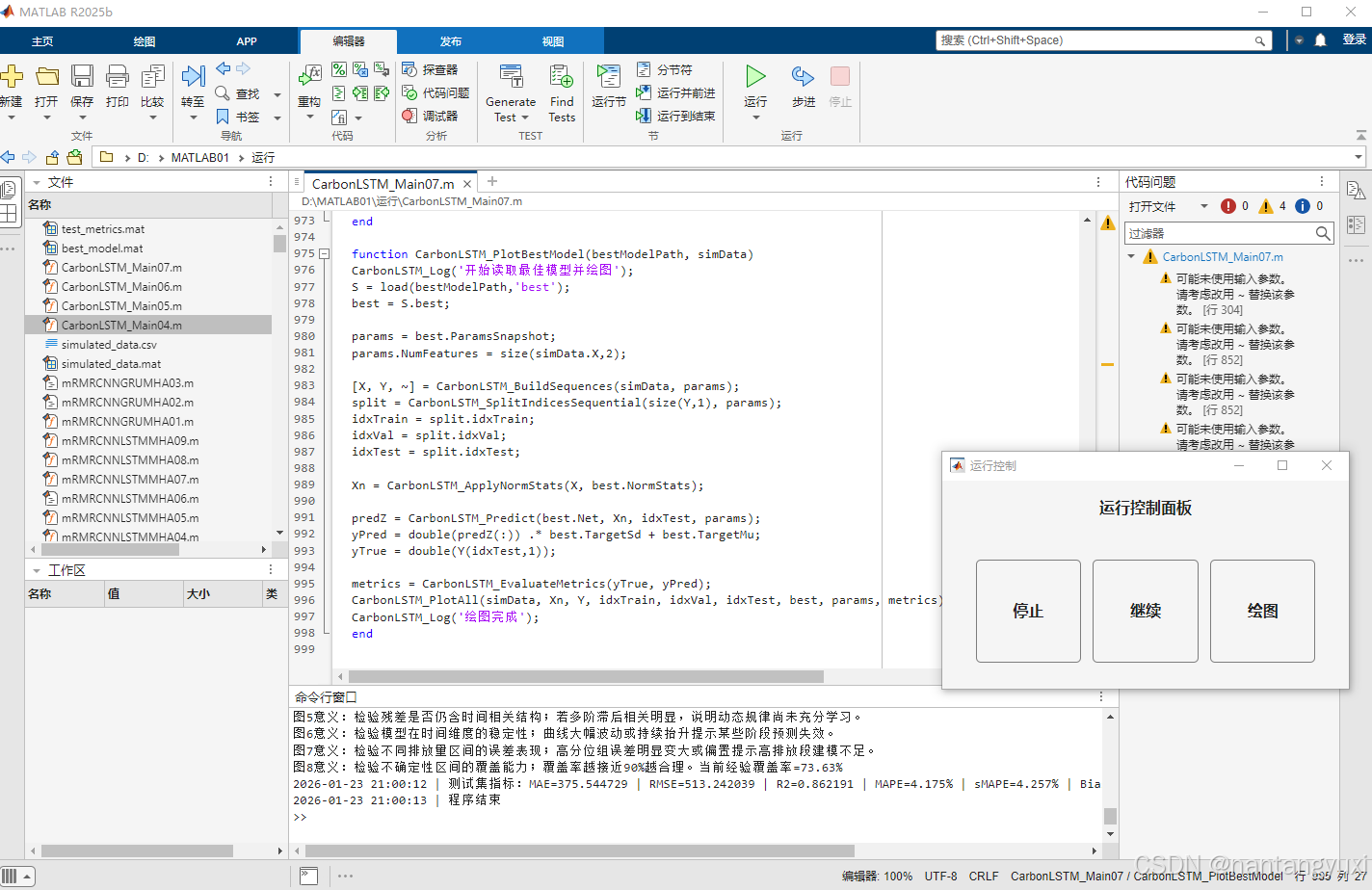Run the script with green Run arrow
1372x890 pixels.
pos(755,76)
